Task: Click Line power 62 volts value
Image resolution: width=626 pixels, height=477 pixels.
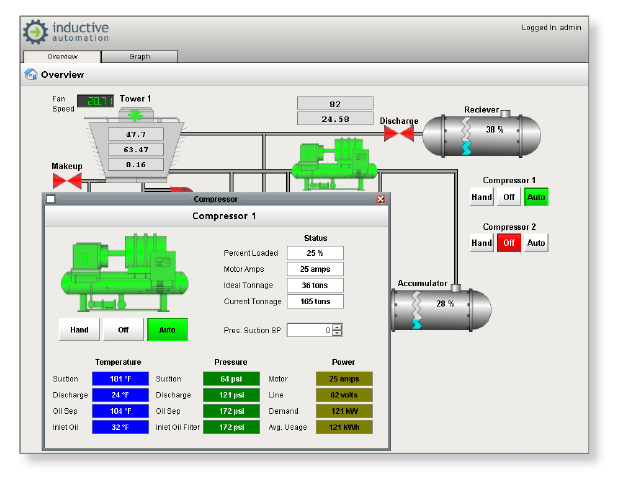Action: click(344, 395)
